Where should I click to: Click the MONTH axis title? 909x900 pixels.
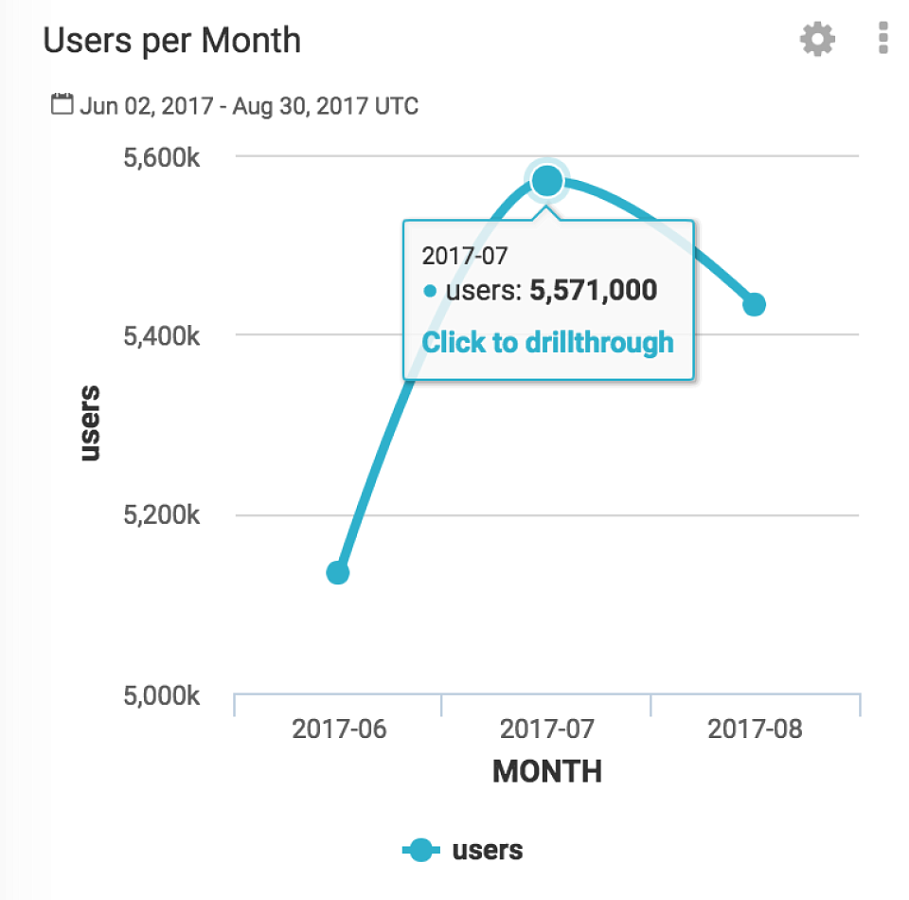[x=547, y=772]
